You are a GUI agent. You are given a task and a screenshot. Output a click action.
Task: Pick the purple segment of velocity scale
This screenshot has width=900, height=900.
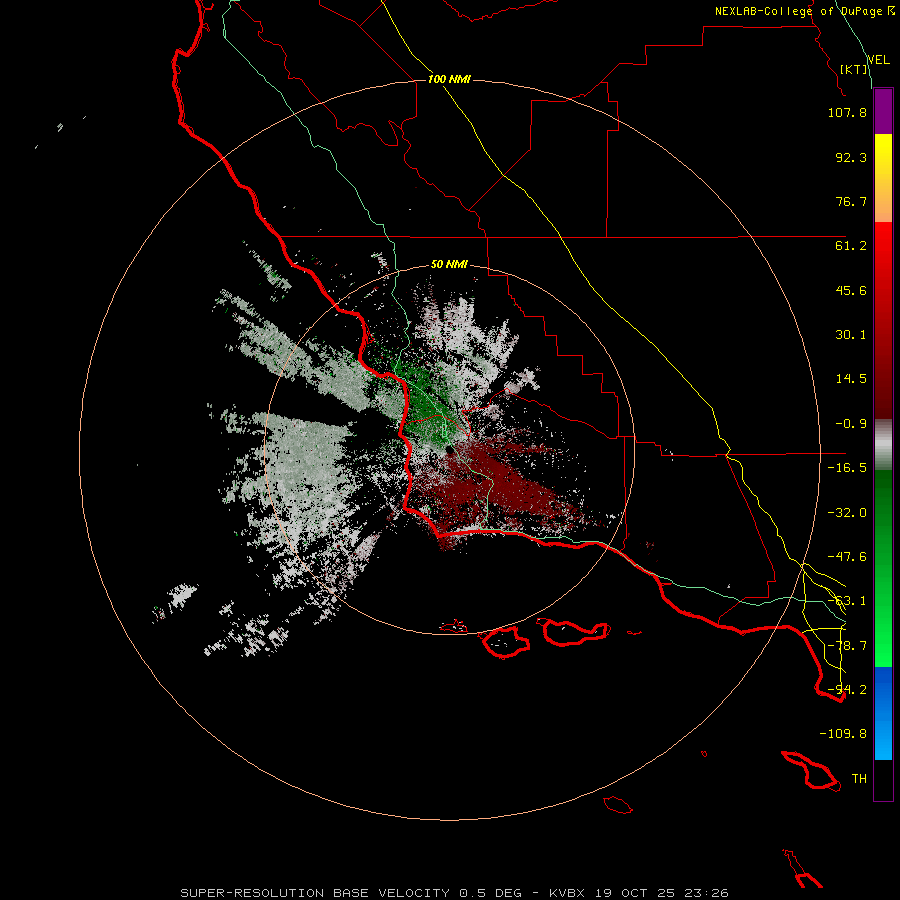[883, 111]
